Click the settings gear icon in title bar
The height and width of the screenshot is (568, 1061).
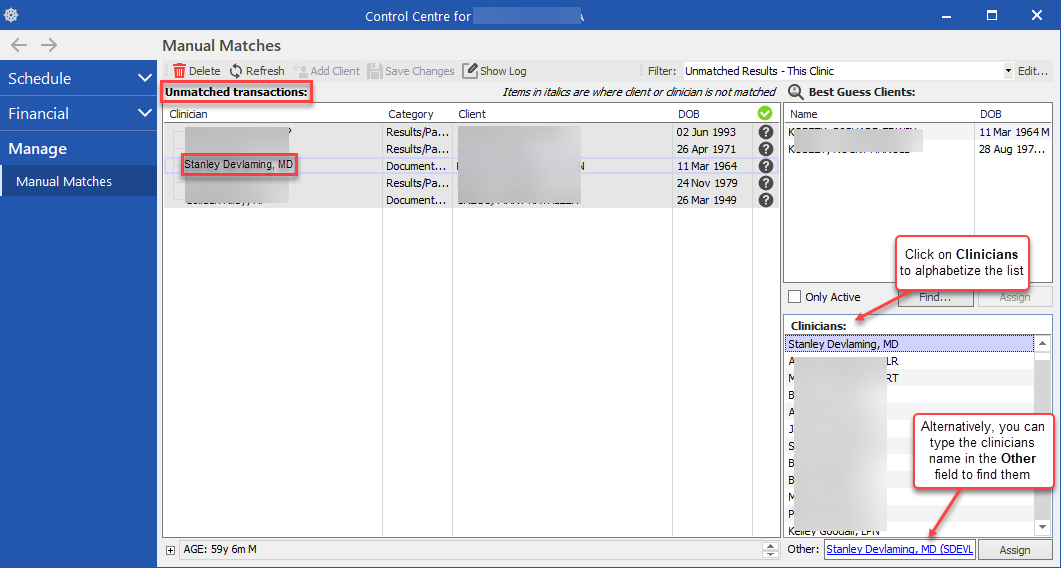(12, 16)
